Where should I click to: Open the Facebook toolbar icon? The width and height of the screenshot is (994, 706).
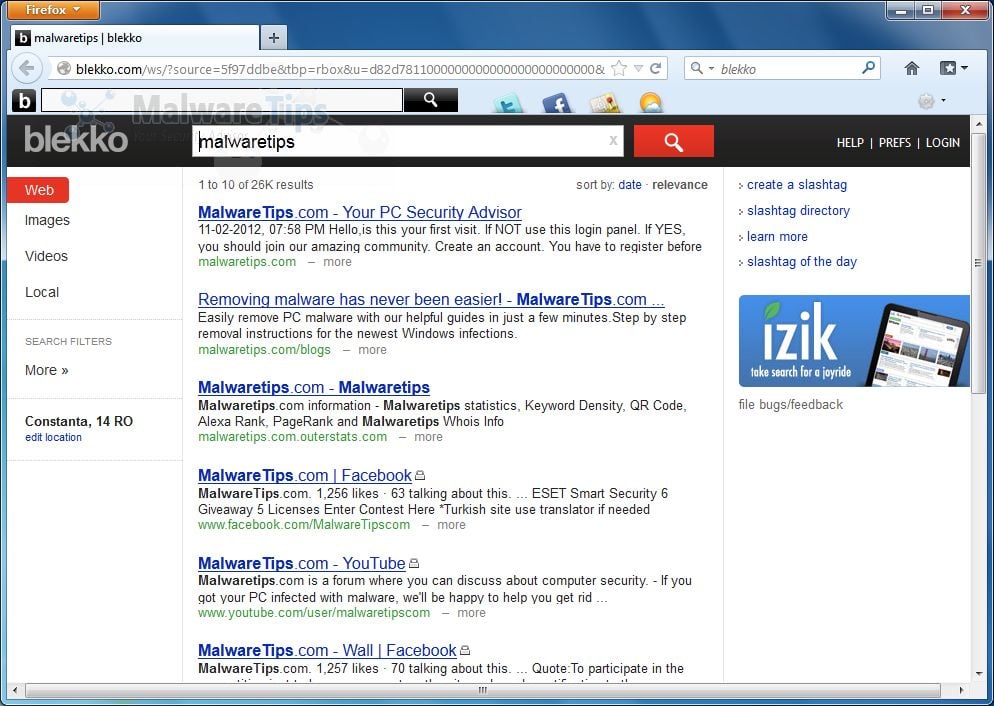click(x=557, y=103)
